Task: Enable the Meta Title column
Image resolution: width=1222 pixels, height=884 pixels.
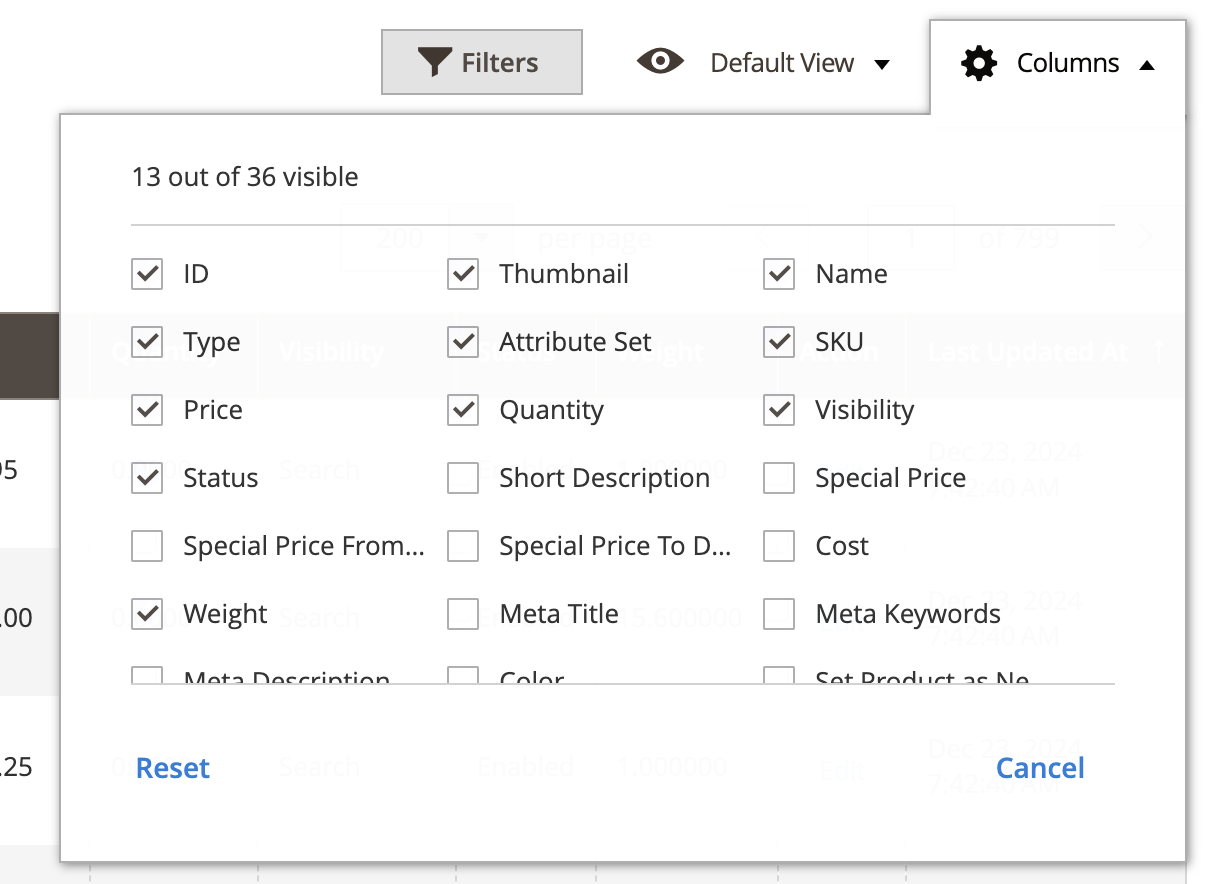Action: [463, 613]
